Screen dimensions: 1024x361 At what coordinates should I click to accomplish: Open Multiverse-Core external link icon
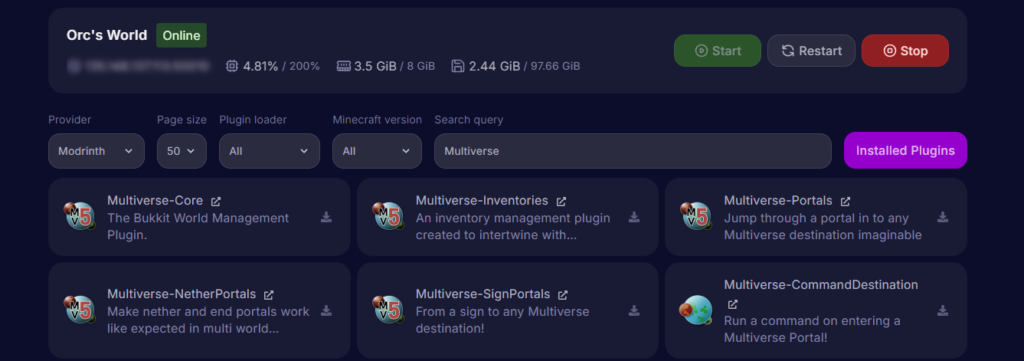(x=216, y=201)
